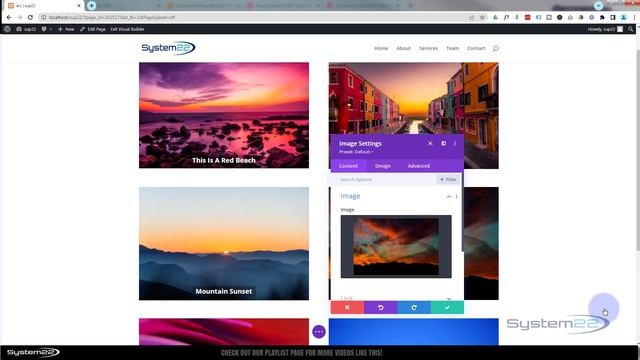Collapse the Image section chevron
640x360 pixels.
pyautogui.click(x=449, y=196)
